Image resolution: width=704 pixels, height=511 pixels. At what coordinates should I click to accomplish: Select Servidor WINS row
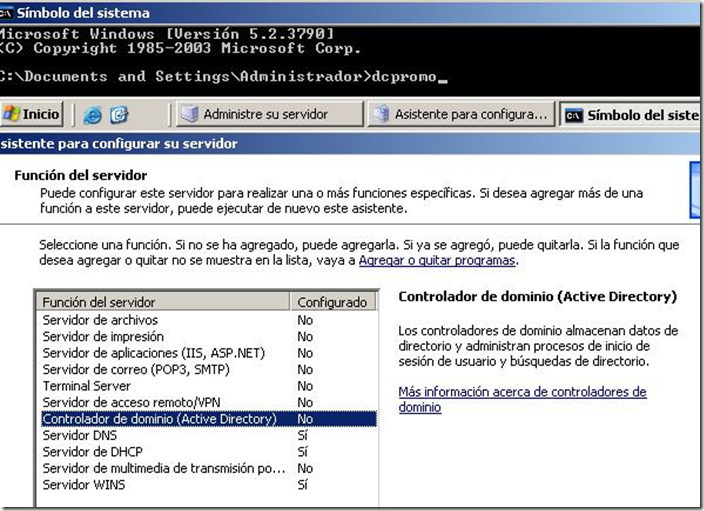pyautogui.click(x=209, y=485)
